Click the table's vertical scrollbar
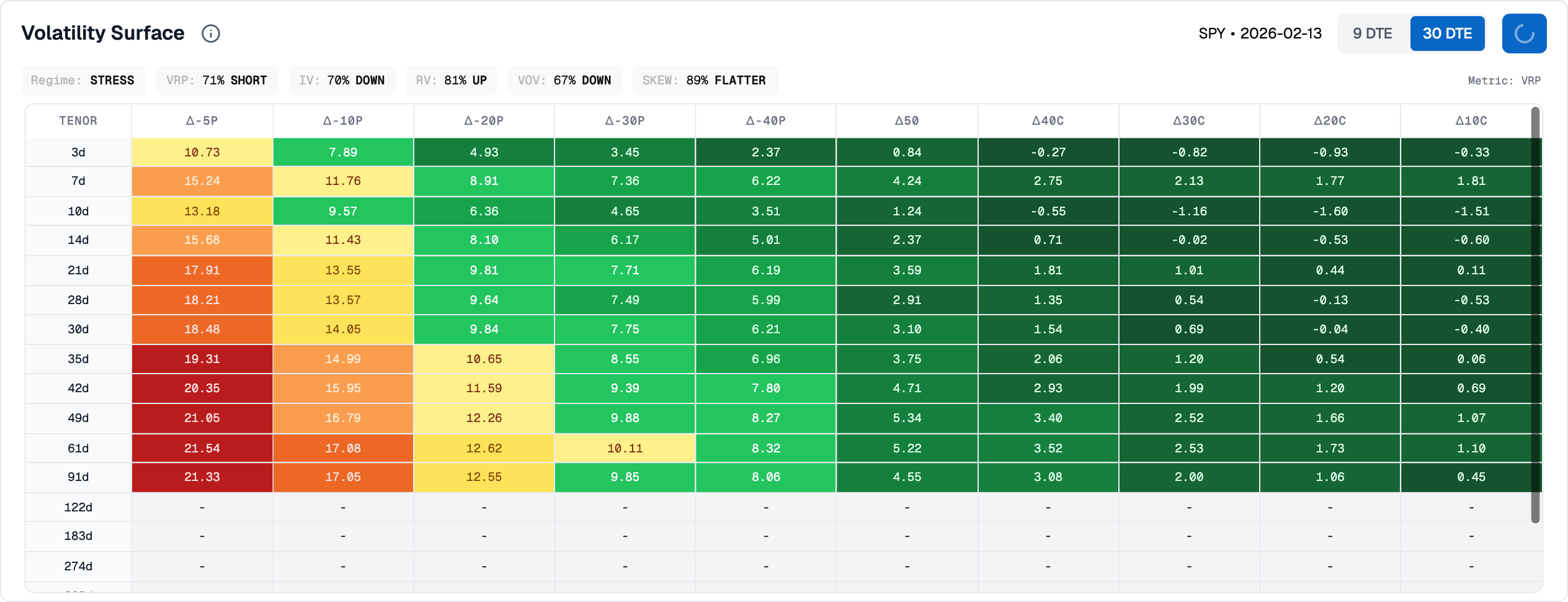Screen dimensions: 1568x602 [1535, 310]
